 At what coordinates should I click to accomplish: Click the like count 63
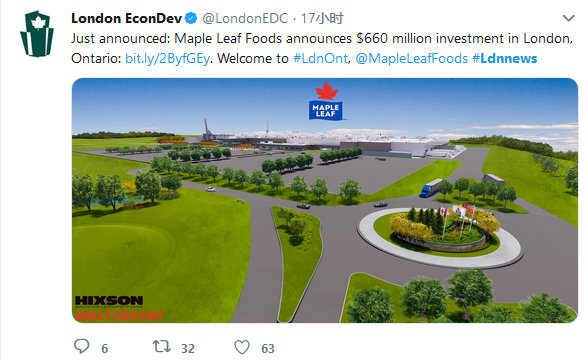click(268, 348)
